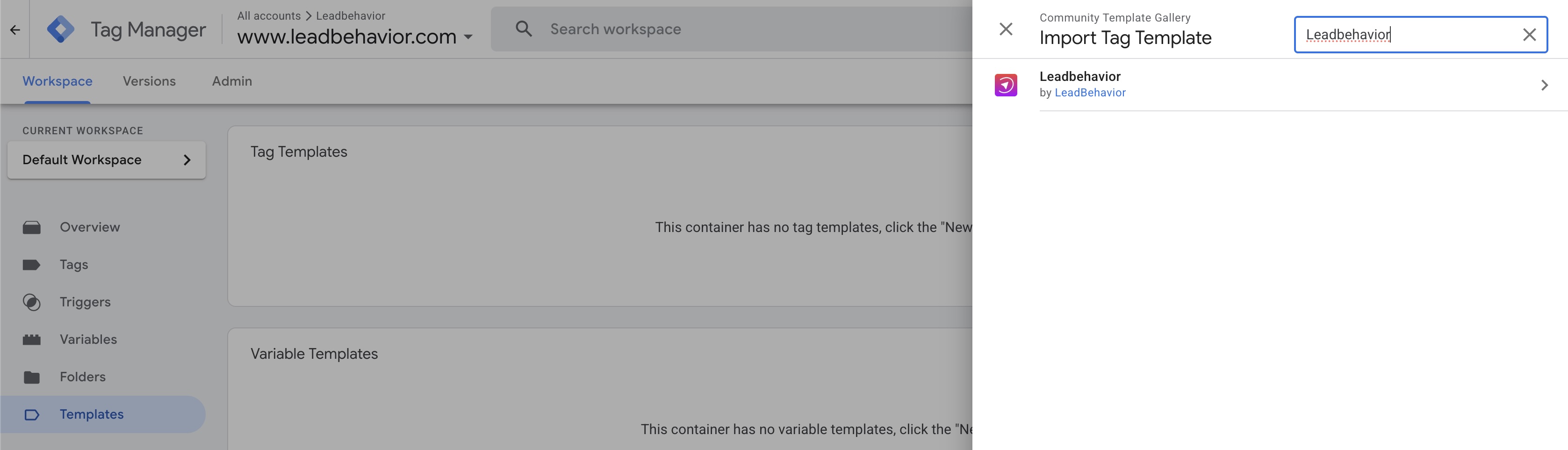This screenshot has width=1568, height=450.
Task: Open the Overview section
Action: pyautogui.click(x=89, y=227)
